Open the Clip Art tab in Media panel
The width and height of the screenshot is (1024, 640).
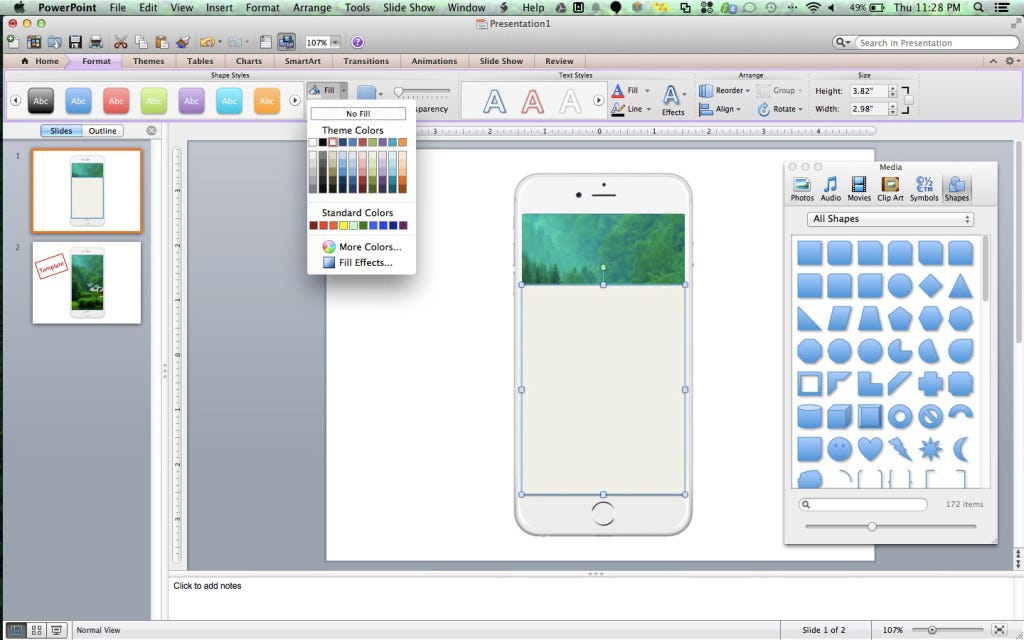[x=890, y=189]
